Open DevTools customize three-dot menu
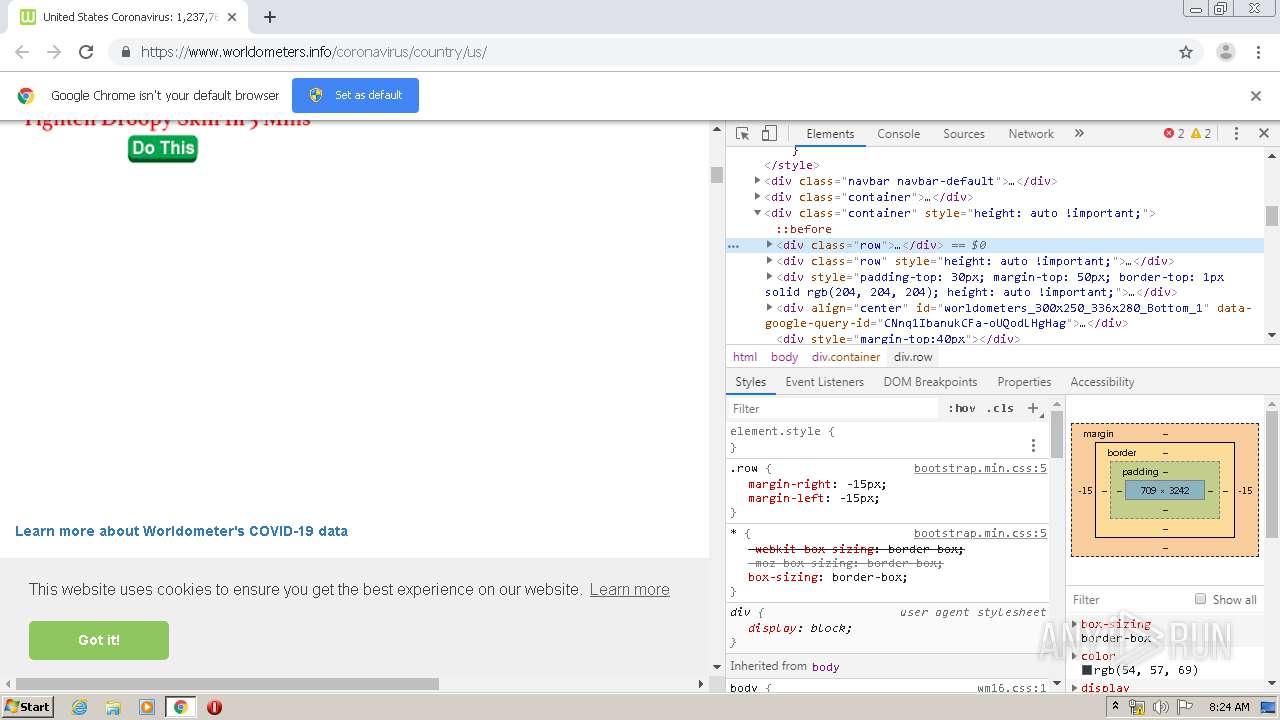Viewport: 1280px width, 720px height. click(x=1236, y=133)
